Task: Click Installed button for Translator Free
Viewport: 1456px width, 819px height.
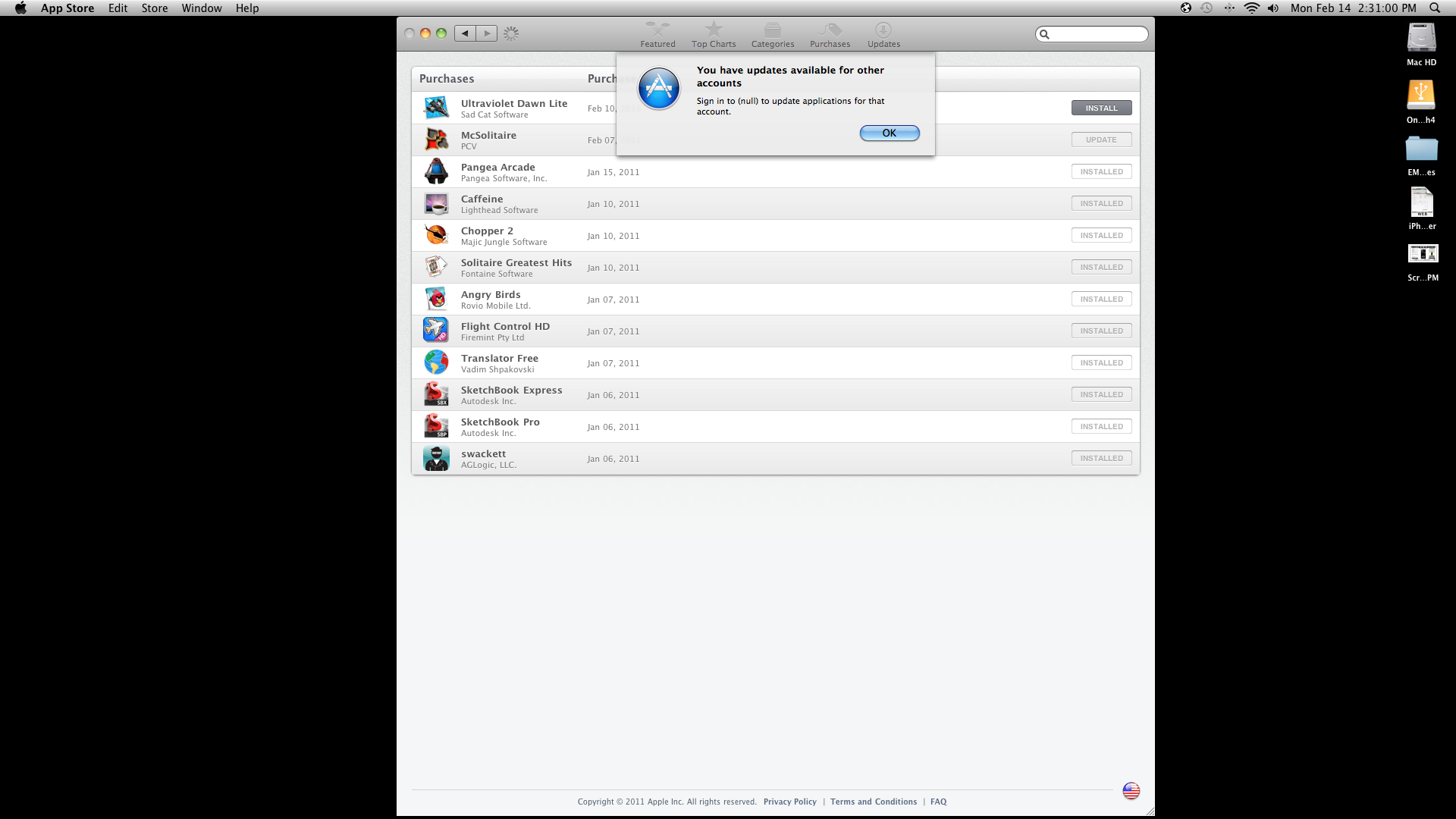Action: 1101,362
